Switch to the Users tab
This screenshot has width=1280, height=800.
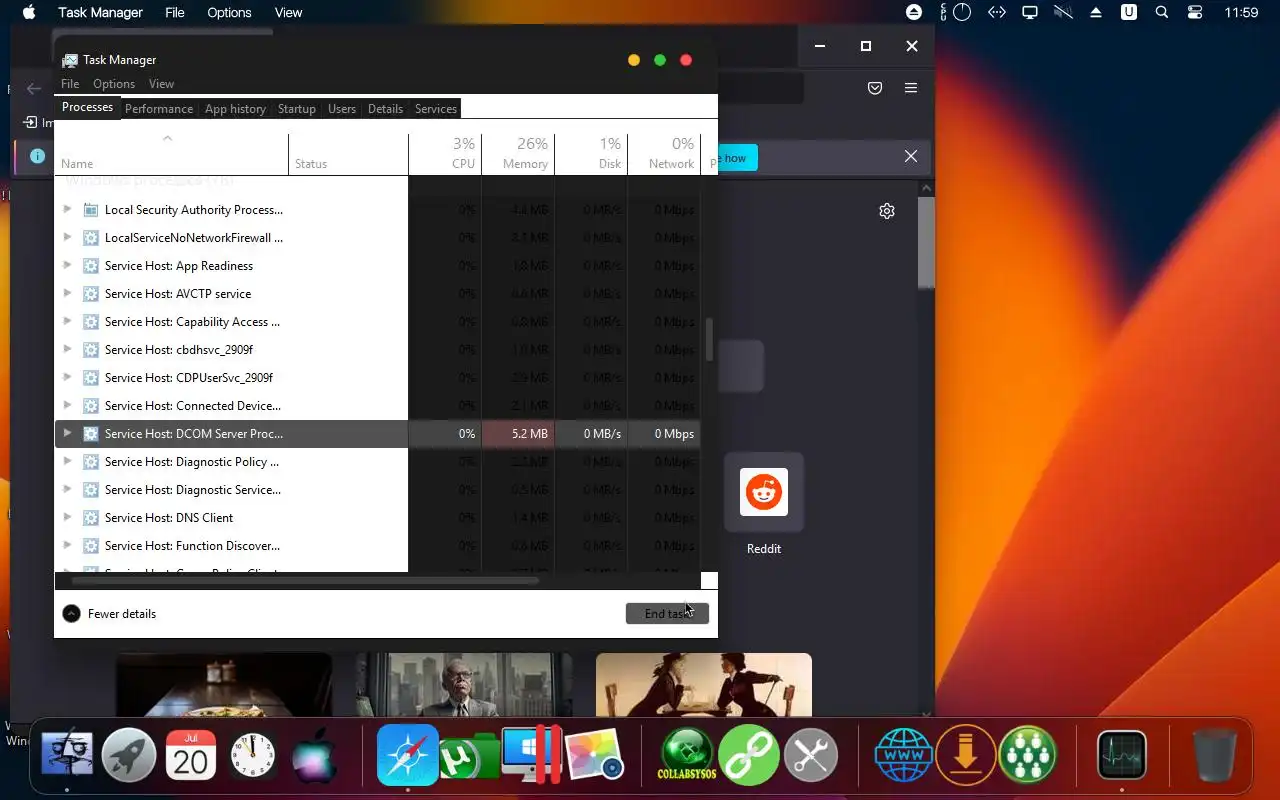pyautogui.click(x=342, y=109)
